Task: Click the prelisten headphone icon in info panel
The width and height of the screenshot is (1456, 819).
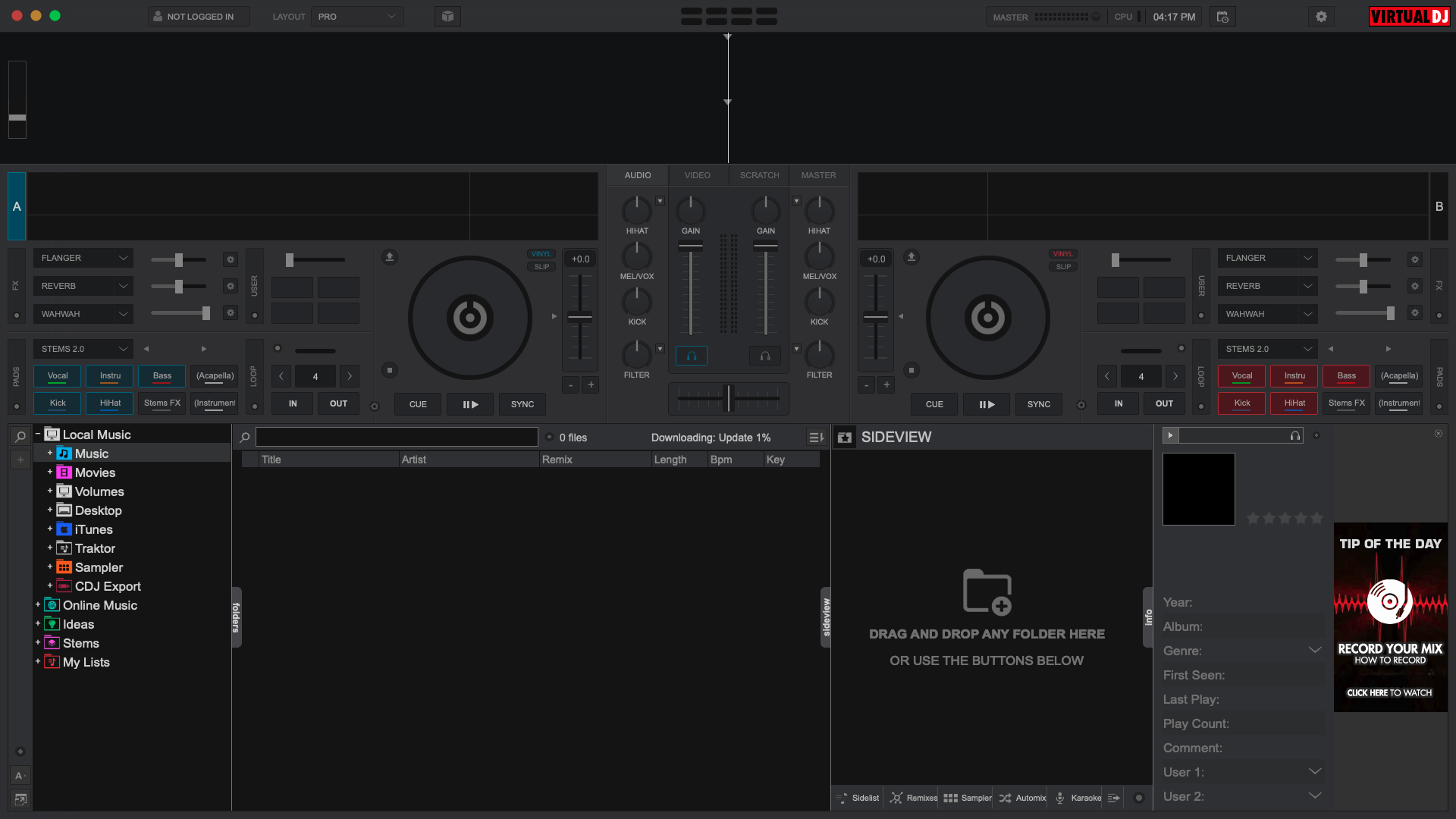Action: [1295, 435]
